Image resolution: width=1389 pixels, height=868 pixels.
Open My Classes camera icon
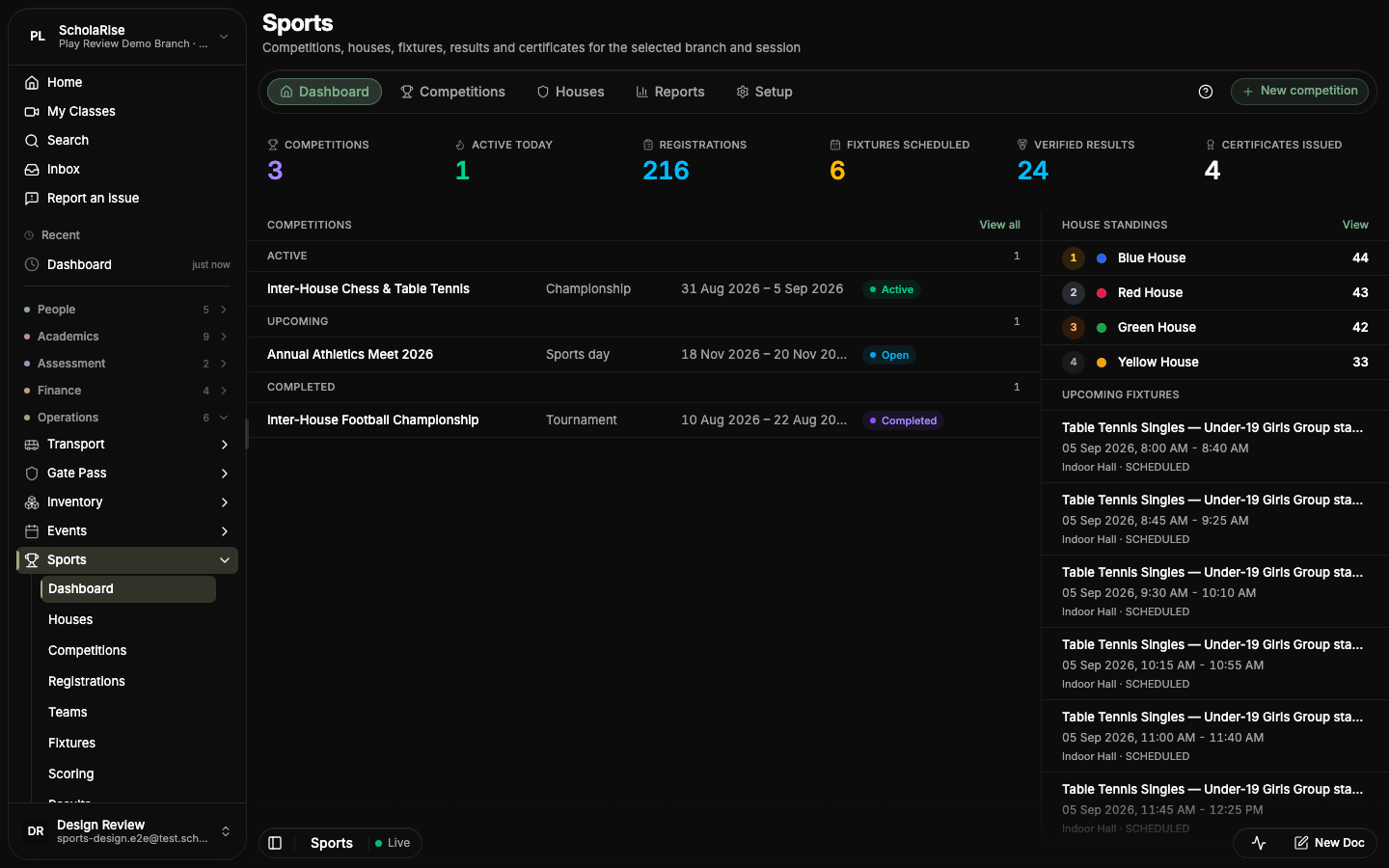32,111
